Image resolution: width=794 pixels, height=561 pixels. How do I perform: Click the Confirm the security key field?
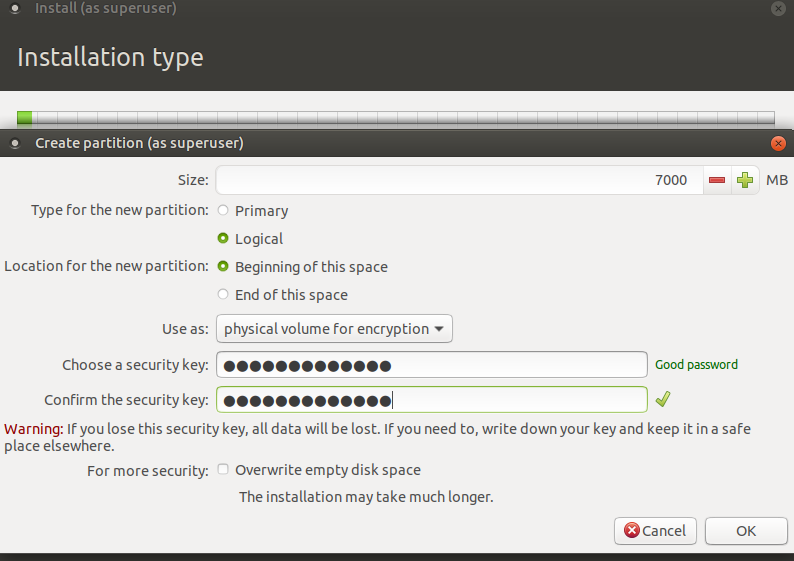(x=432, y=399)
